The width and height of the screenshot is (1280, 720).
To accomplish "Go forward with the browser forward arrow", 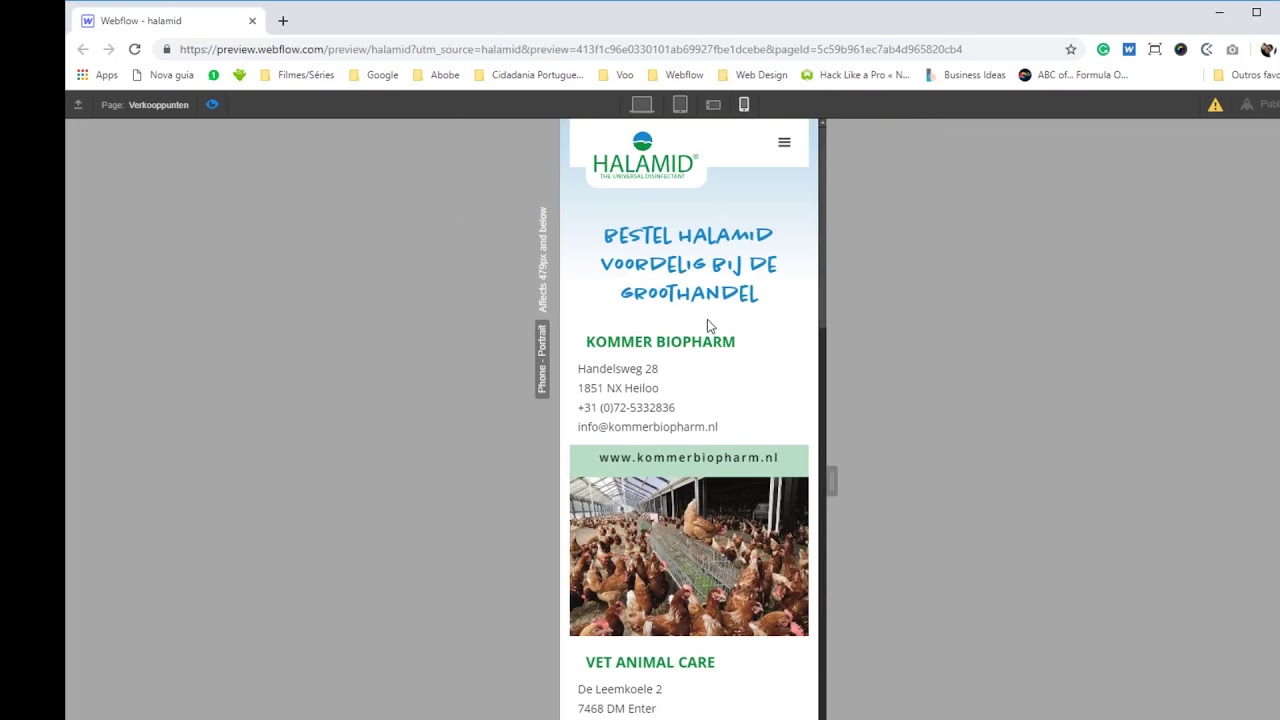I will click(x=108, y=49).
